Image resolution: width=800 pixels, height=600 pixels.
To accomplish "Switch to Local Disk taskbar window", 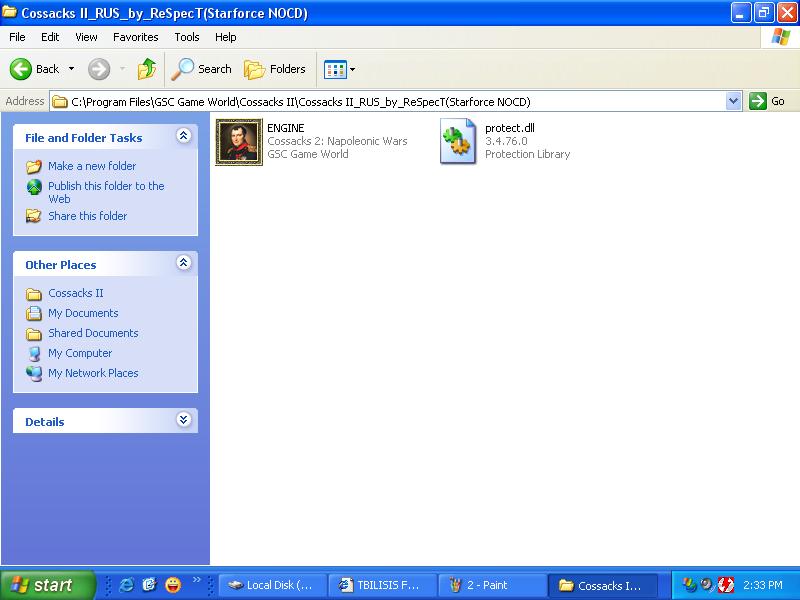I will [272, 586].
